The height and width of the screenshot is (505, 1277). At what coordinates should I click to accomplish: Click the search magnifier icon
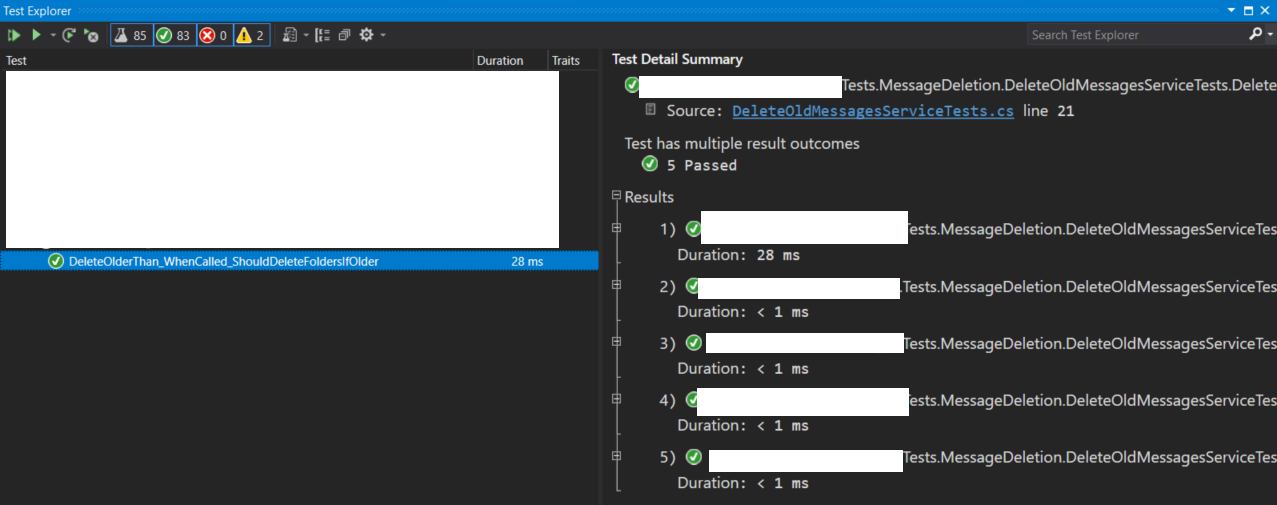1256,34
